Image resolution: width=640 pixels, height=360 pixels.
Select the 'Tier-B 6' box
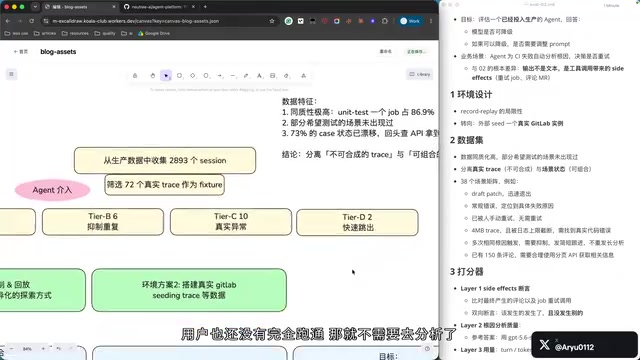tap(103, 222)
